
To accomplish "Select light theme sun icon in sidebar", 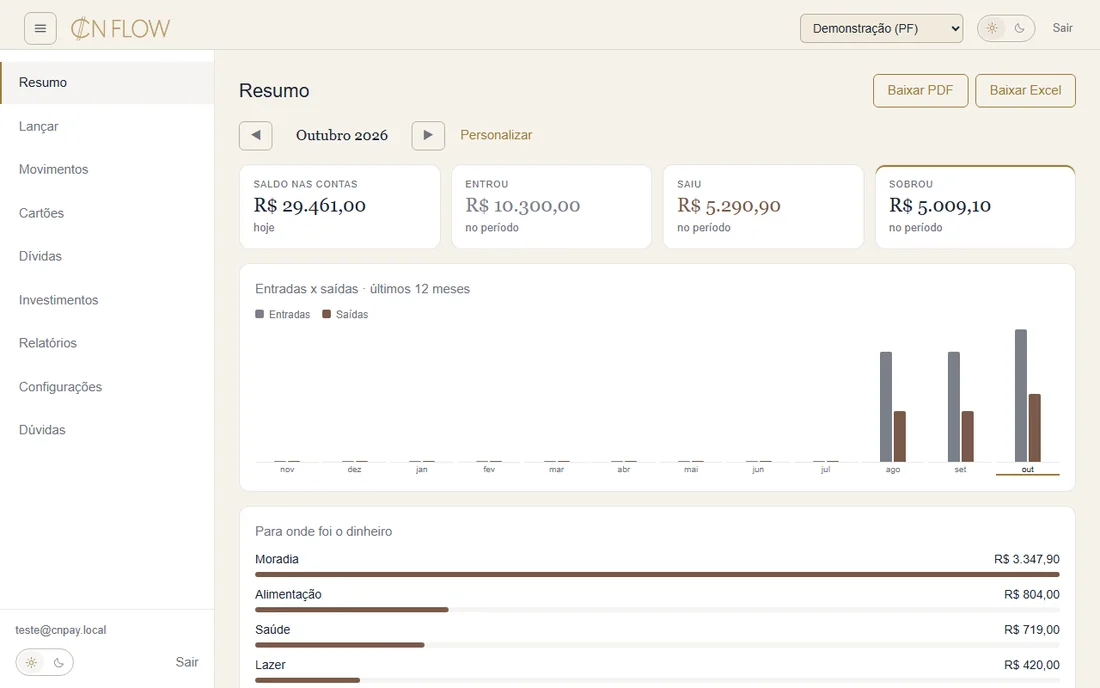I will point(32,662).
